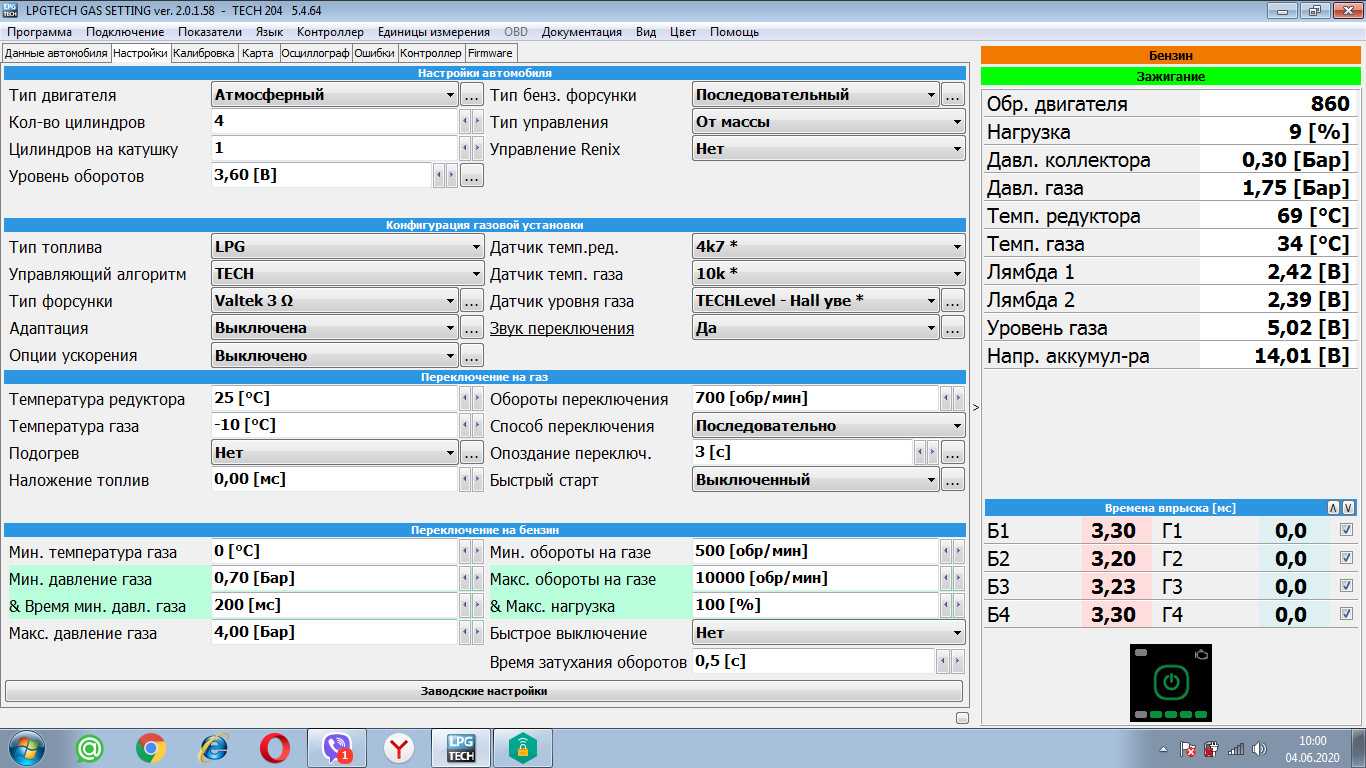Open the Подключение menu

[125, 32]
